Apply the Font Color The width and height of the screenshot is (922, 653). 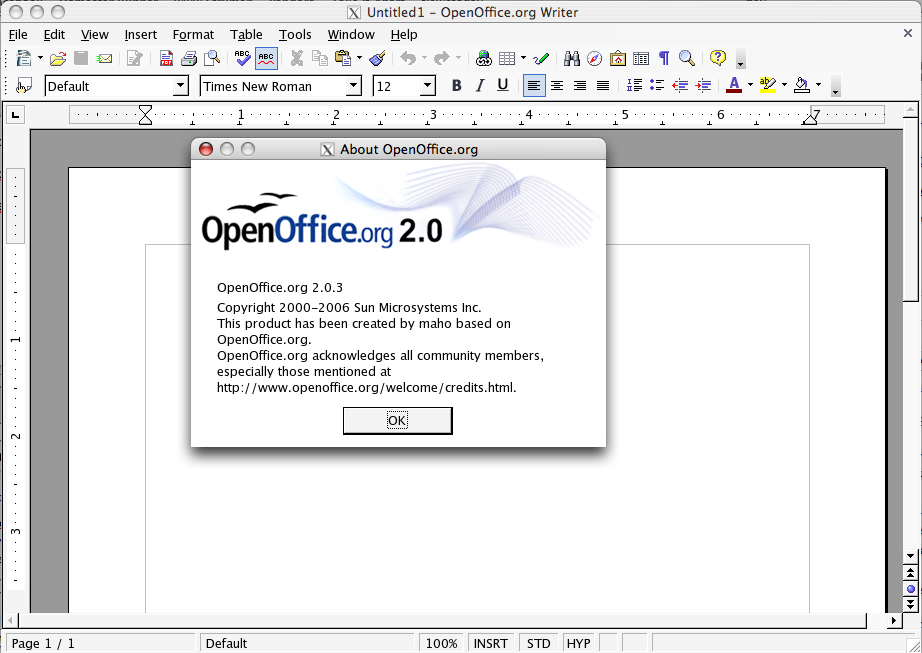coord(734,86)
